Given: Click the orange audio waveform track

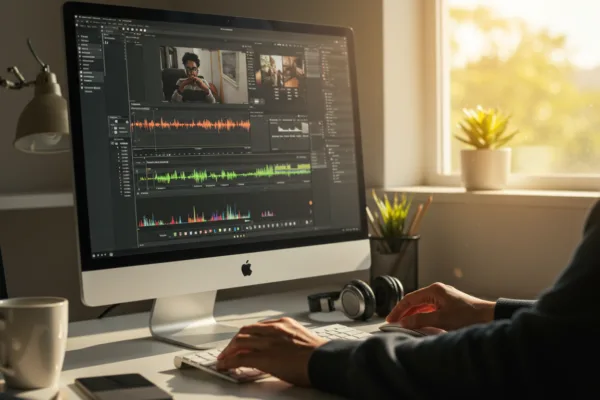Looking at the screenshot, I should [x=191, y=125].
